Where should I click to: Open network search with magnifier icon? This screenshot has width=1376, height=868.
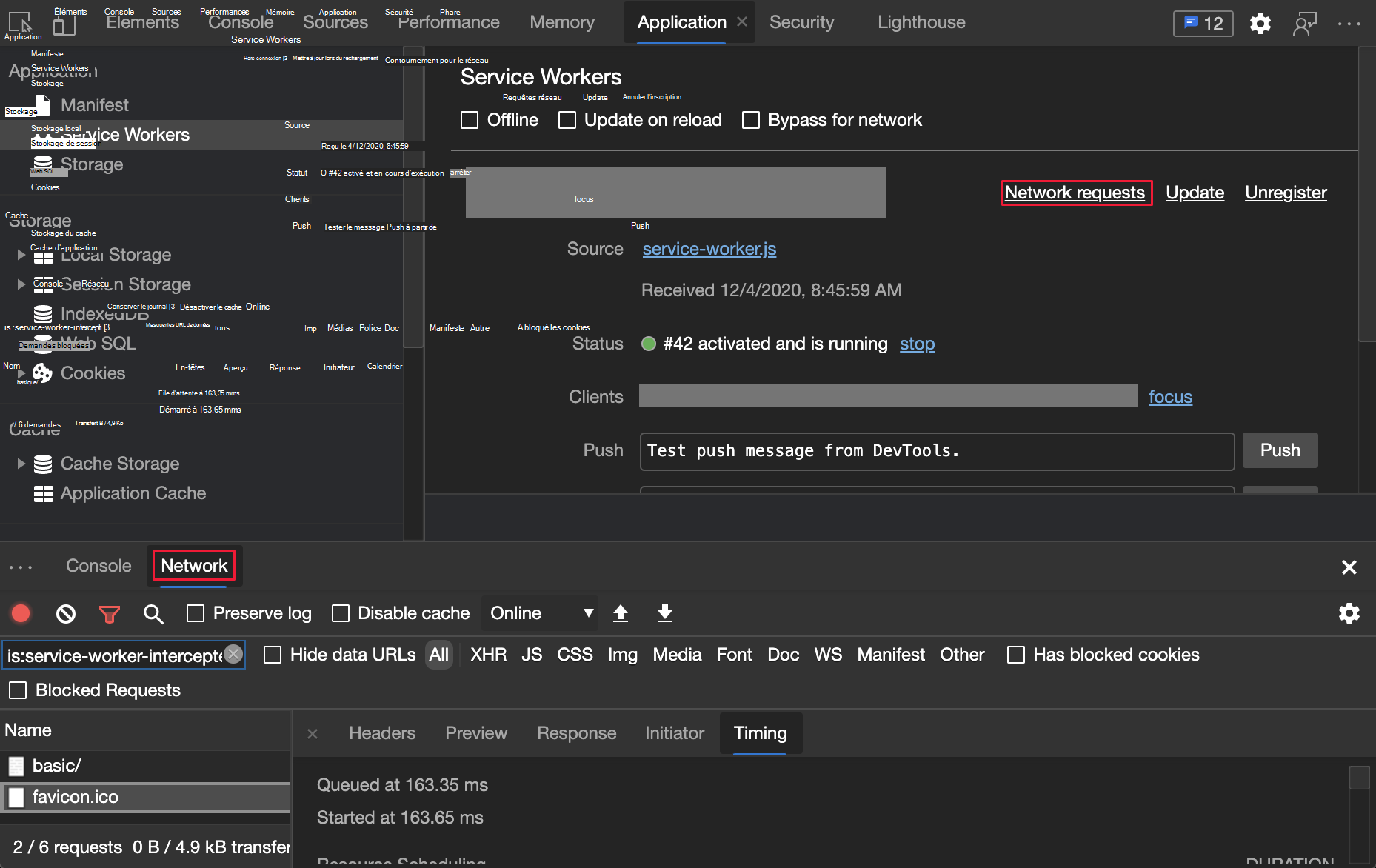pos(153,613)
